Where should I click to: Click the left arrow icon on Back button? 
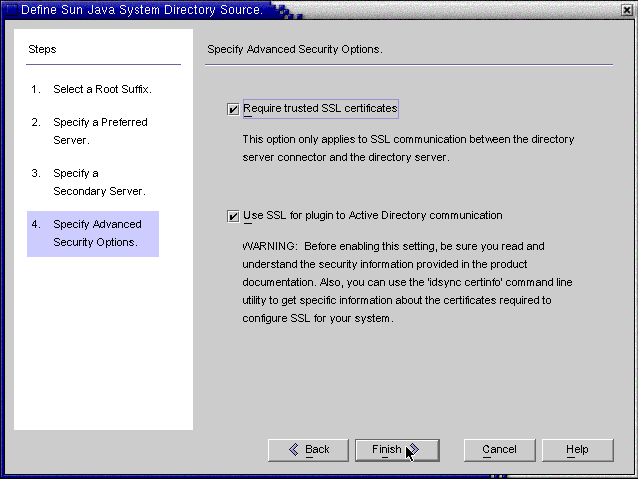point(293,449)
